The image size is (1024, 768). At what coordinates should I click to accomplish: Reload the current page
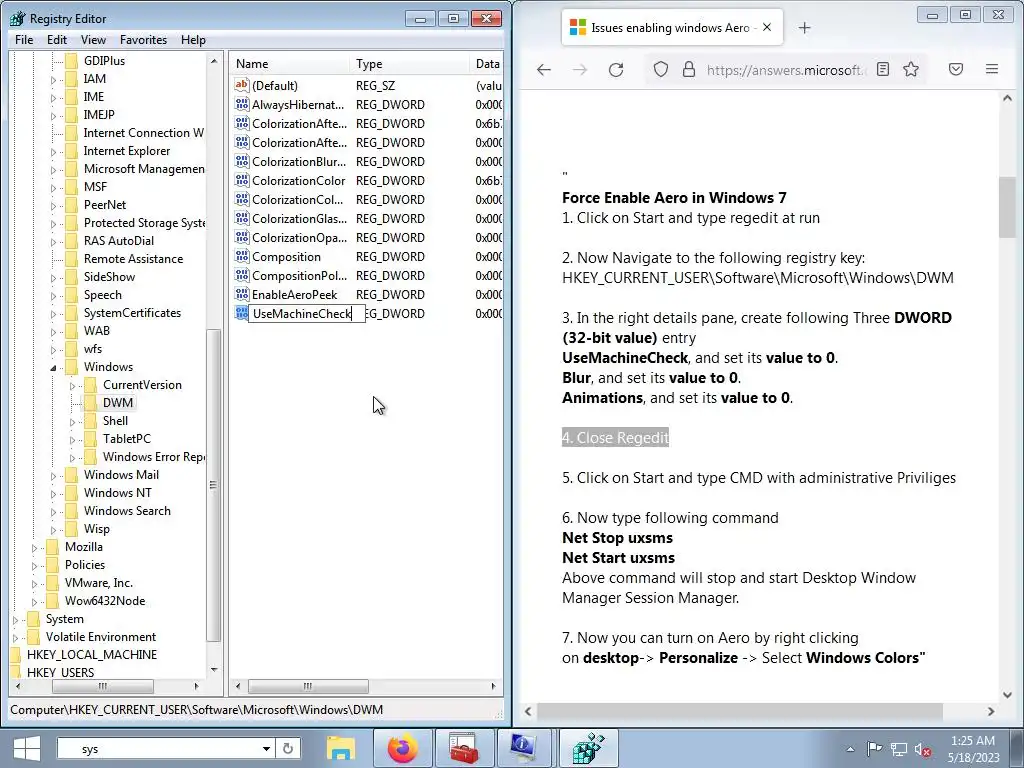[616, 69]
